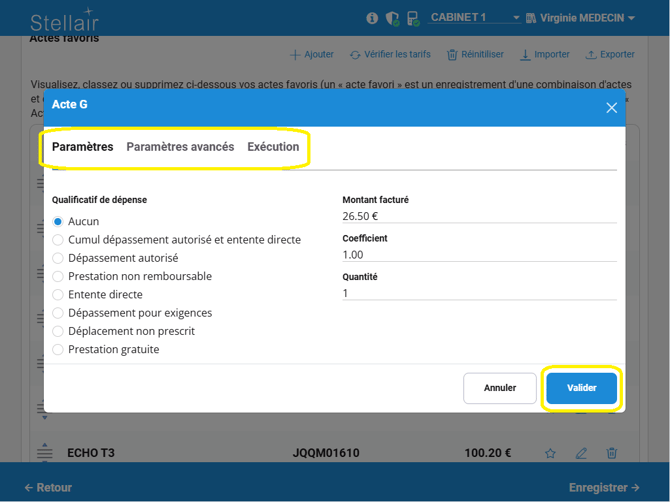
Task: Select Dépassement autorisé radio option
Action: point(58,258)
